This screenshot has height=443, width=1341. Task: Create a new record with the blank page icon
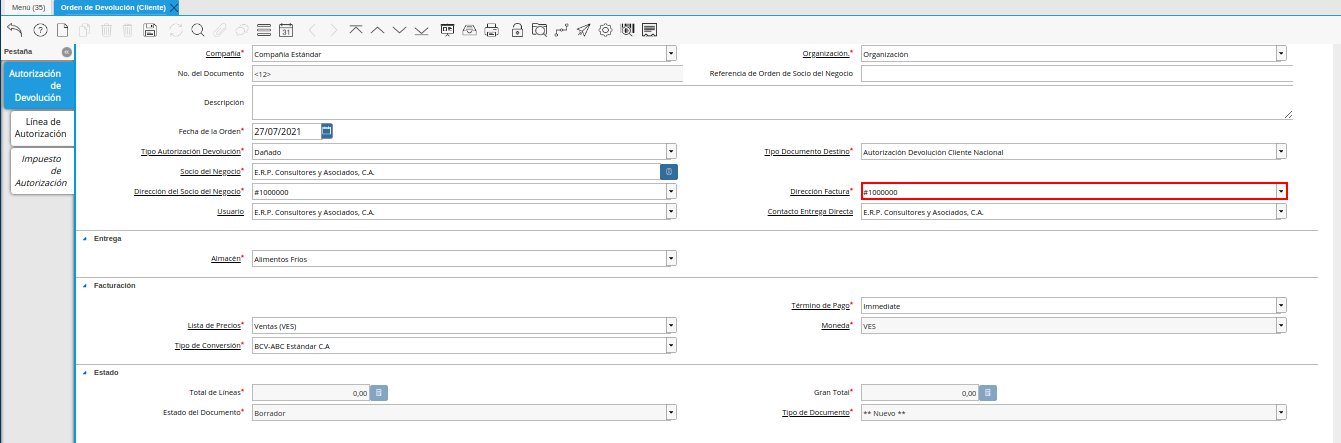pyautogui.click(x=62, y=30)
